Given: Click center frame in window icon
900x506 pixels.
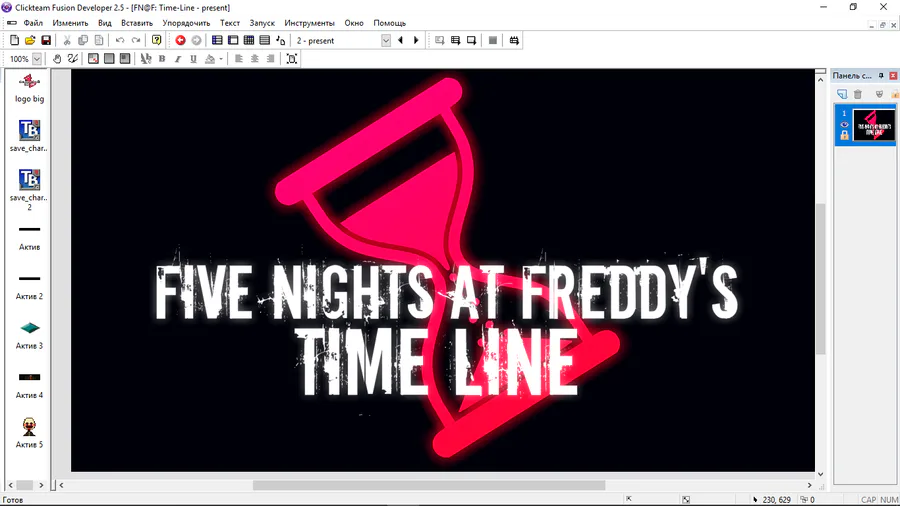Looking at the screenshot, I should pyautogui.click(x=292, y=59).
